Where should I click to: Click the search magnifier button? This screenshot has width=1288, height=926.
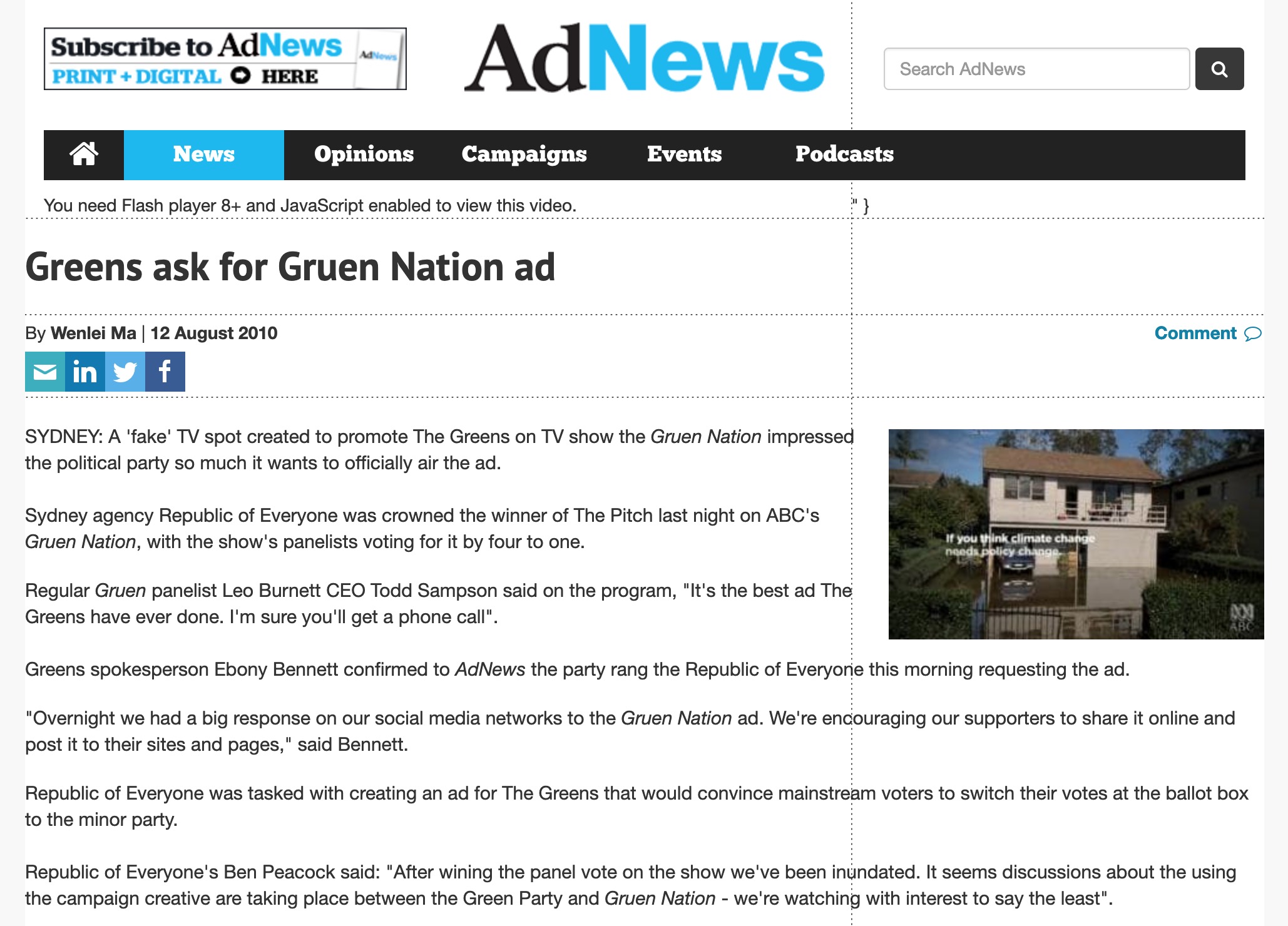(1219, 69)
